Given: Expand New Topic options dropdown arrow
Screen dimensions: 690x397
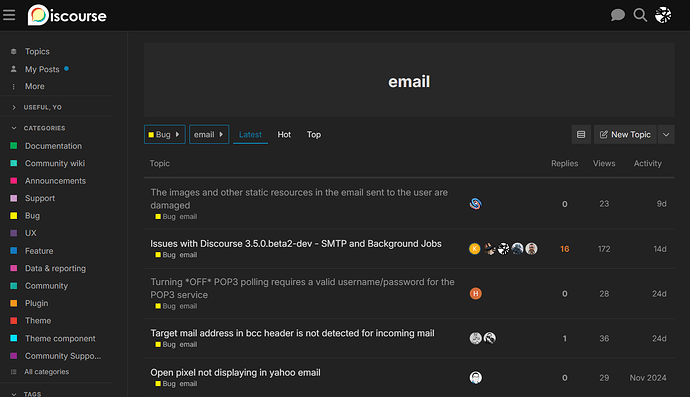Looking at the screenshot, I should pos(666,135).
